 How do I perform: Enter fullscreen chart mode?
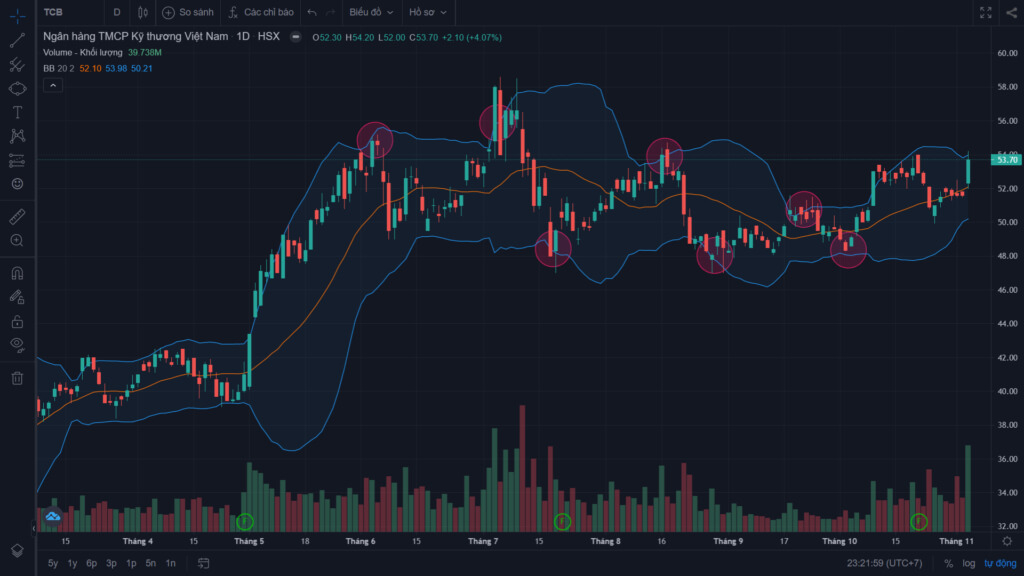[x=985, y=12]
